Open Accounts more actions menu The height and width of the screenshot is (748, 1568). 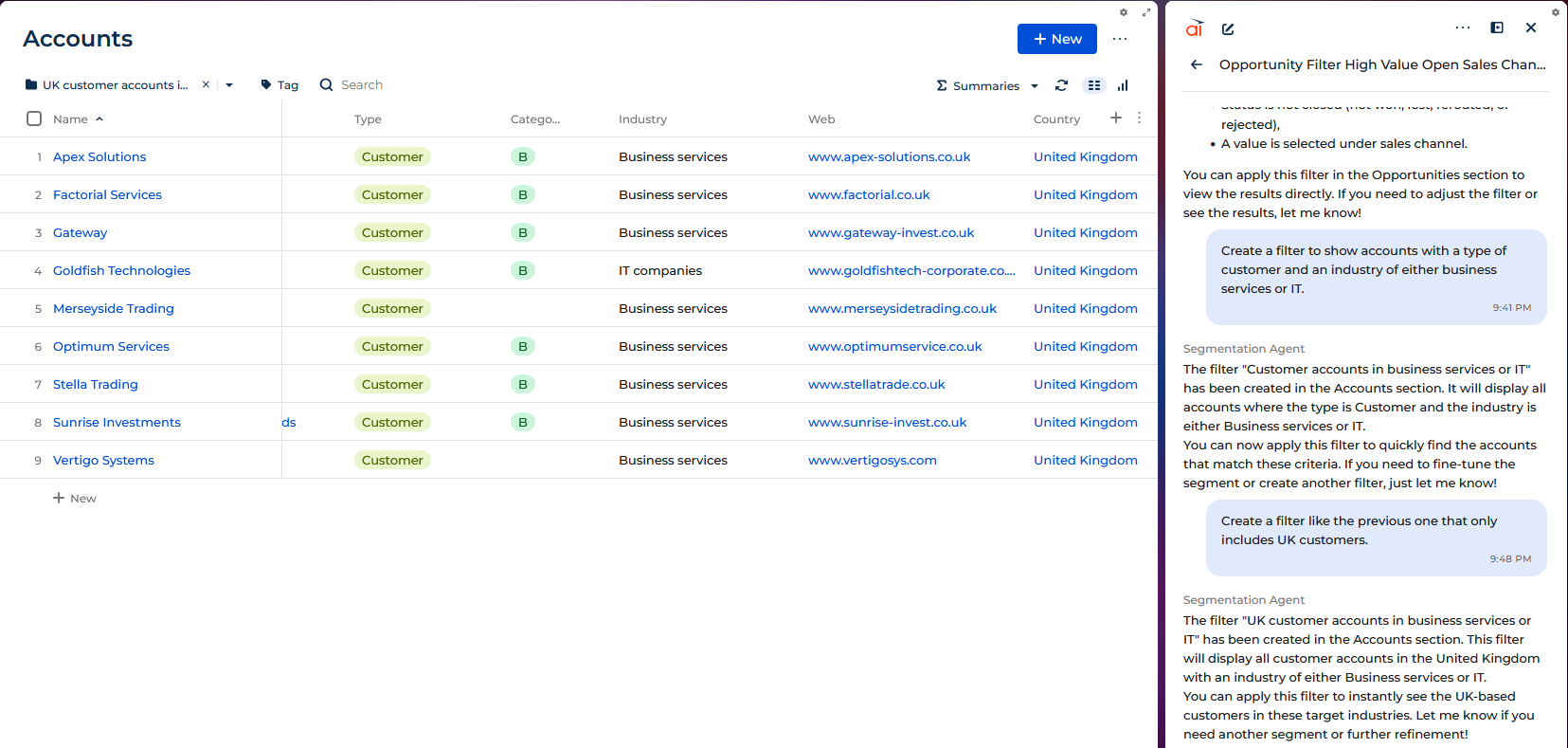(x=1120, y=39)
